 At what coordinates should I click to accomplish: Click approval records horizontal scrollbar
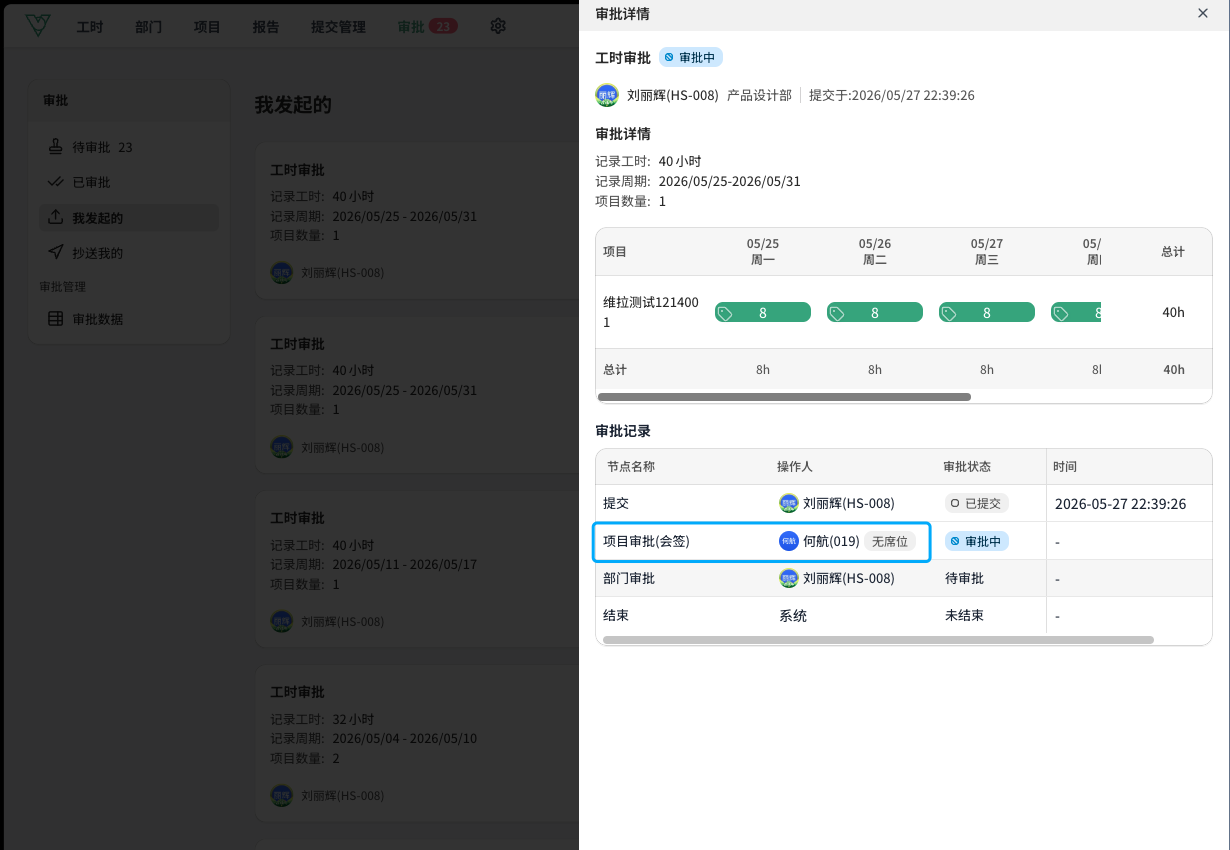click(878, 640)
